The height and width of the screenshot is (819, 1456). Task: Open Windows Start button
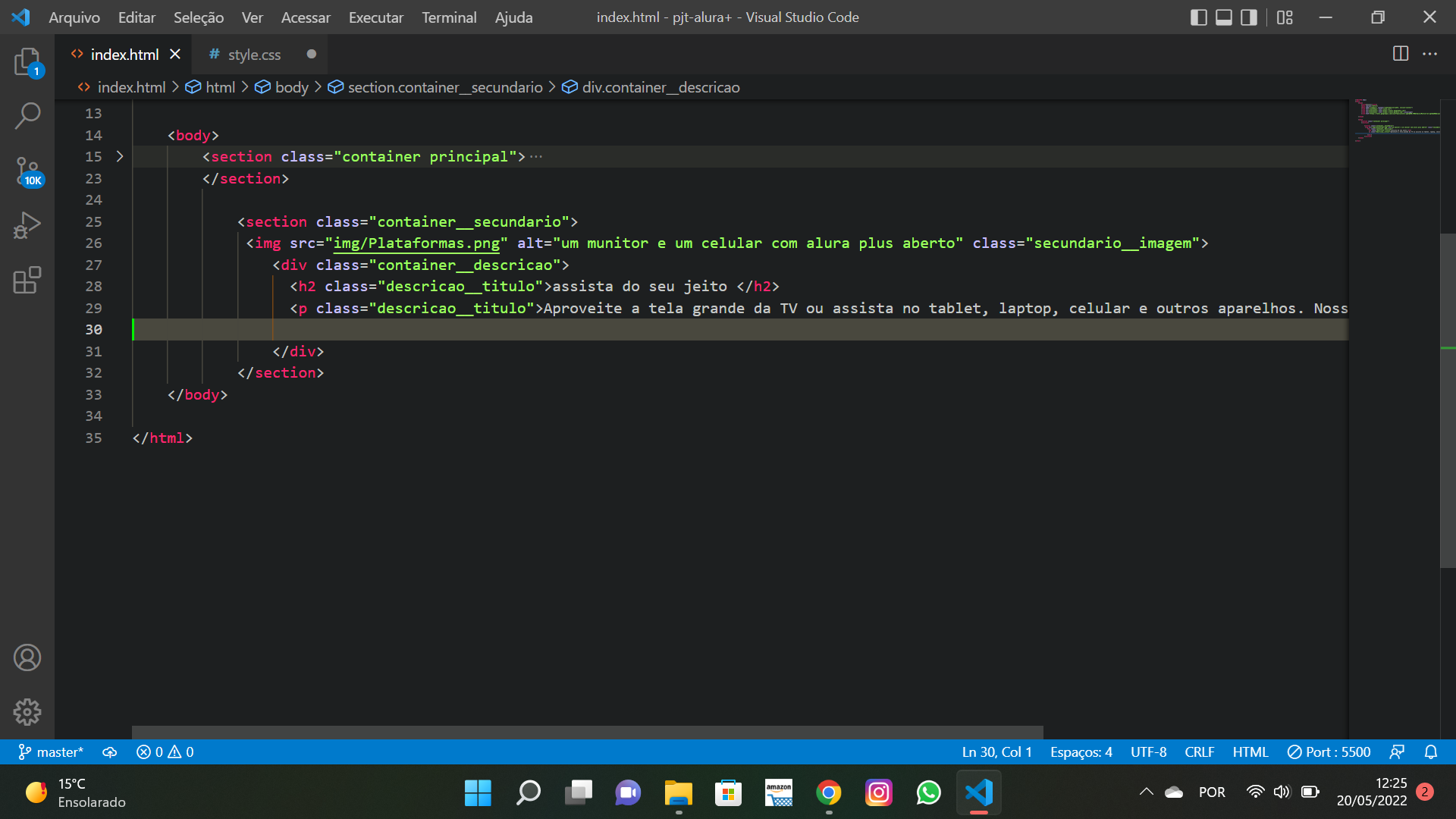[478, 792]
